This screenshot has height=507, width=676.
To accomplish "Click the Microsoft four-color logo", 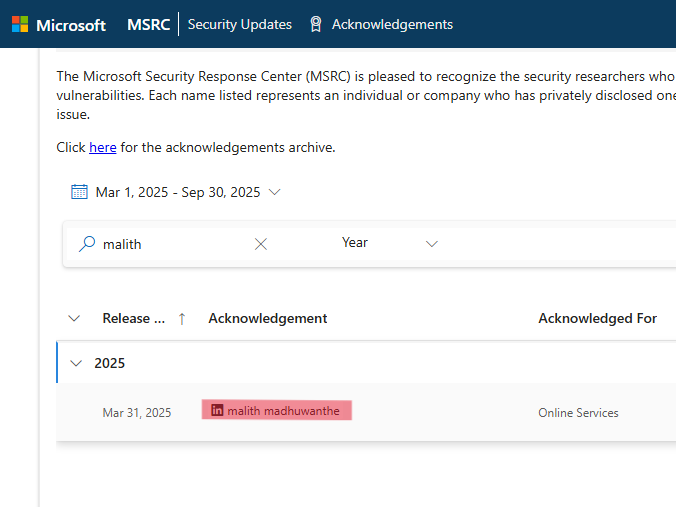I will click(20, 24).
